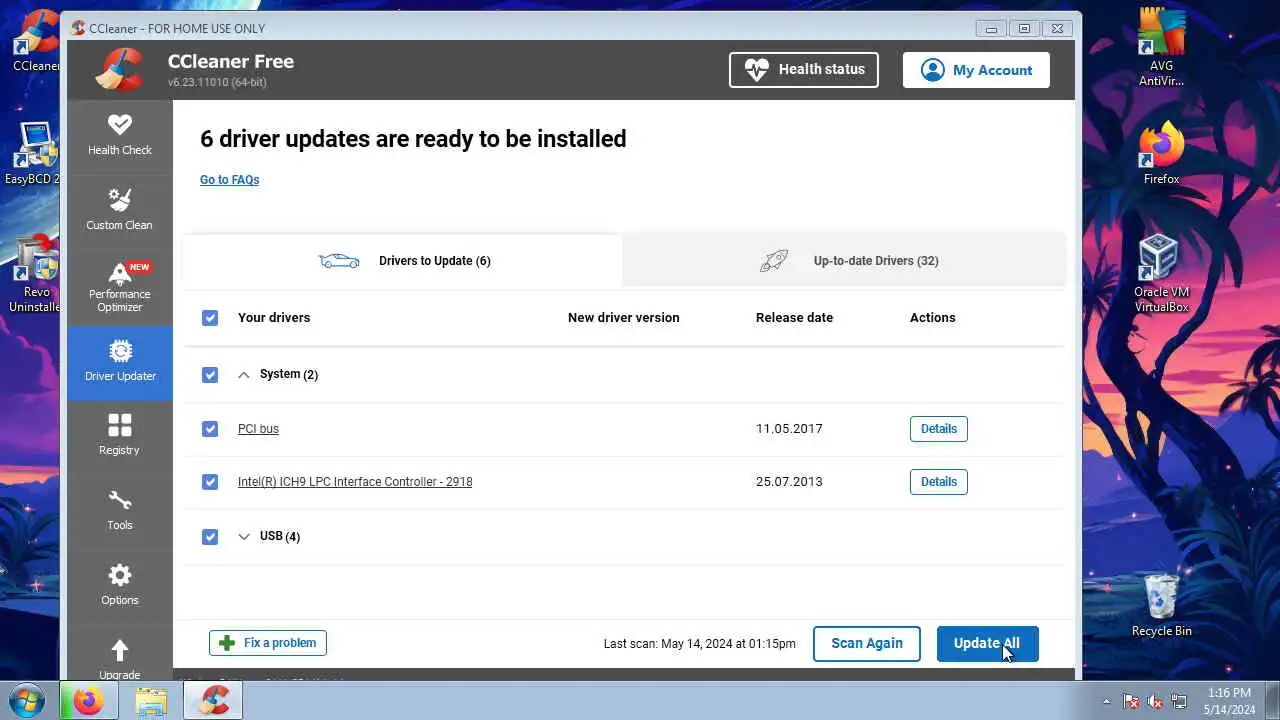Click Scan Again button
The image size is (1280, 720).
tap(867, 644)
